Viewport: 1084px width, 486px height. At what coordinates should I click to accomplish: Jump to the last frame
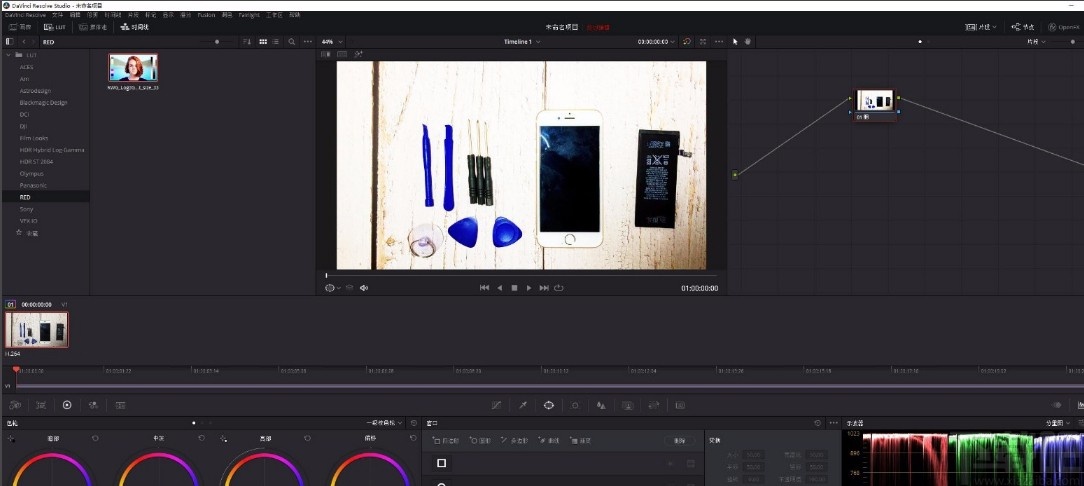pyautogui.click(x=544, y=288)
